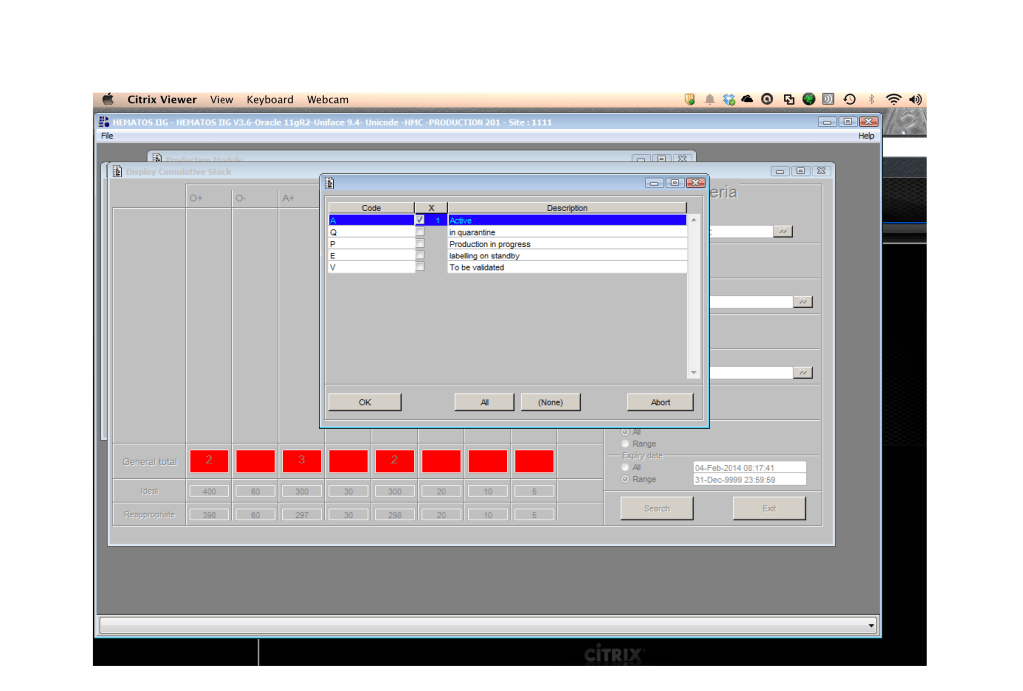The image size is (1023, 691).
Task: Click the Abort button
Action: (660, 402)
